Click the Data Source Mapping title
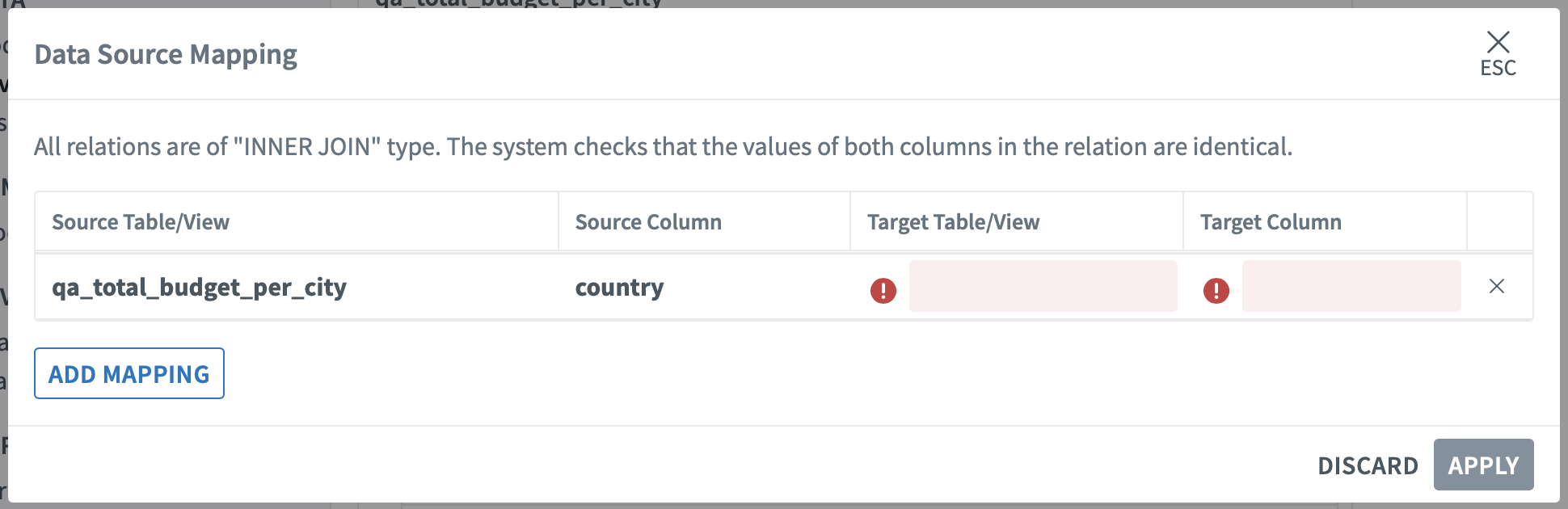Image resolution: width=1568 pixels, height=509 pixels. [166, 55]
